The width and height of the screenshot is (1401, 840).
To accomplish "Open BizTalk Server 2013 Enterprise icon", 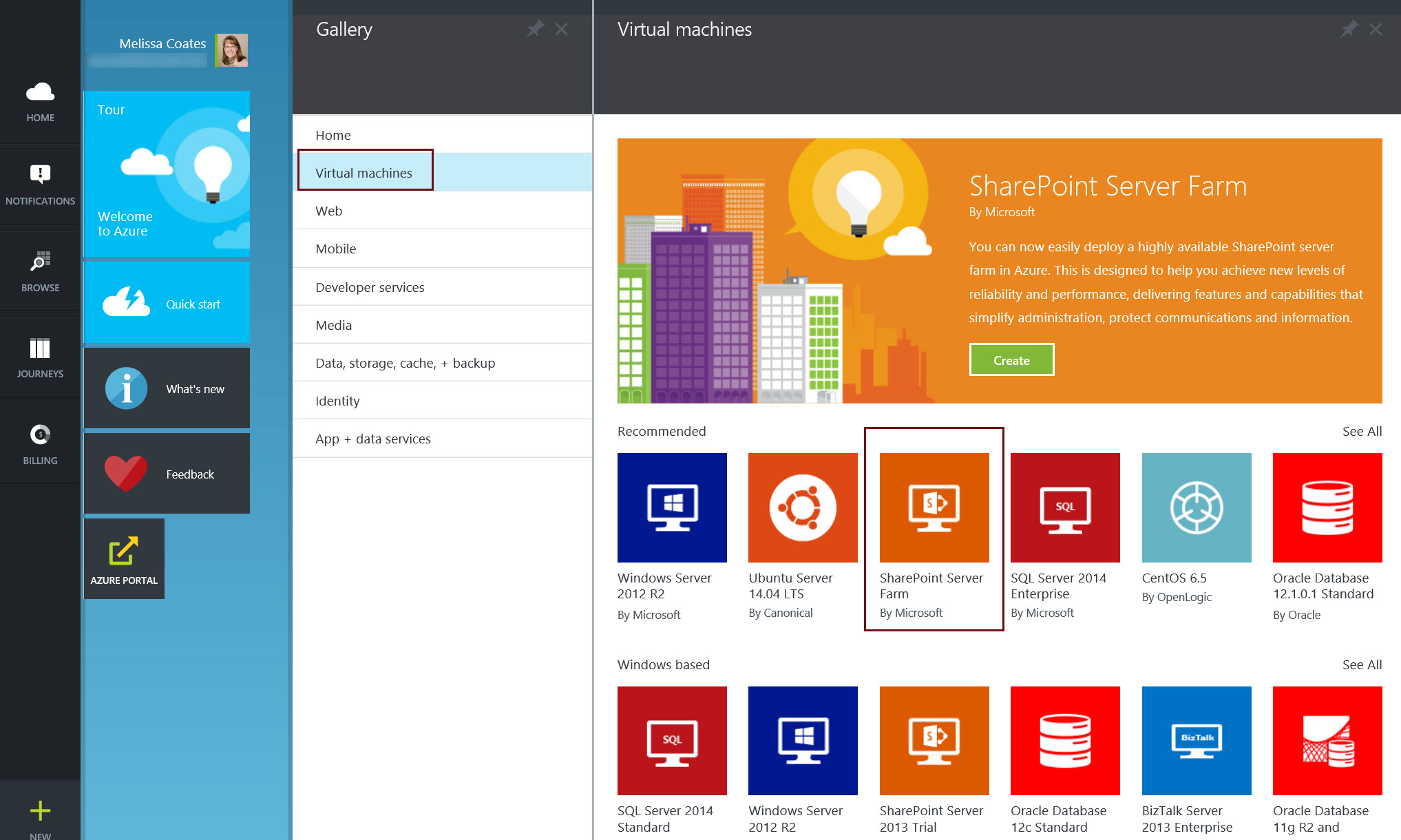I will pos(1197,741).
